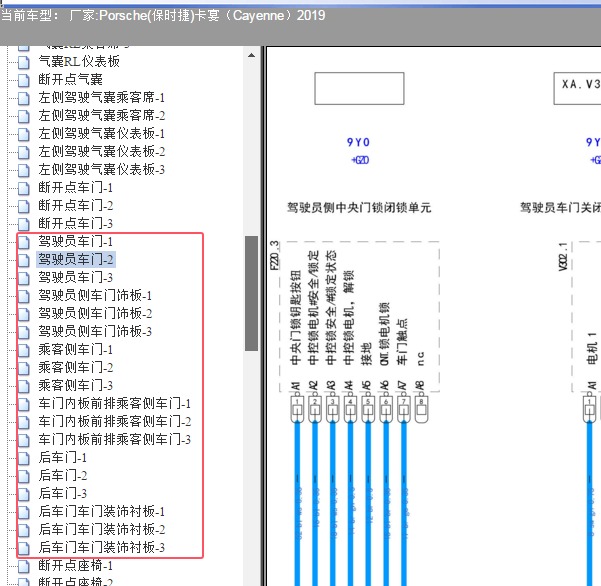Select 后车门-2 in the tree
Viewport: 601px width, 586px height.
pos(62,476)
